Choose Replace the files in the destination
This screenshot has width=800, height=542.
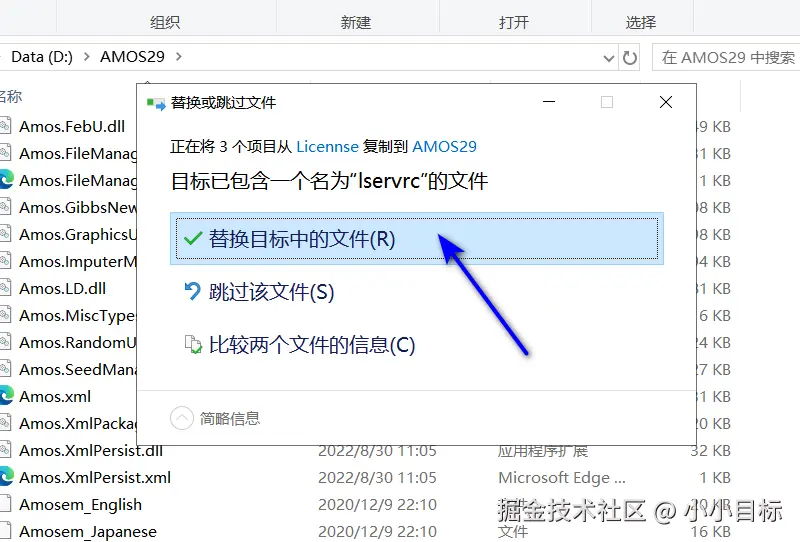tap(416, 239)
